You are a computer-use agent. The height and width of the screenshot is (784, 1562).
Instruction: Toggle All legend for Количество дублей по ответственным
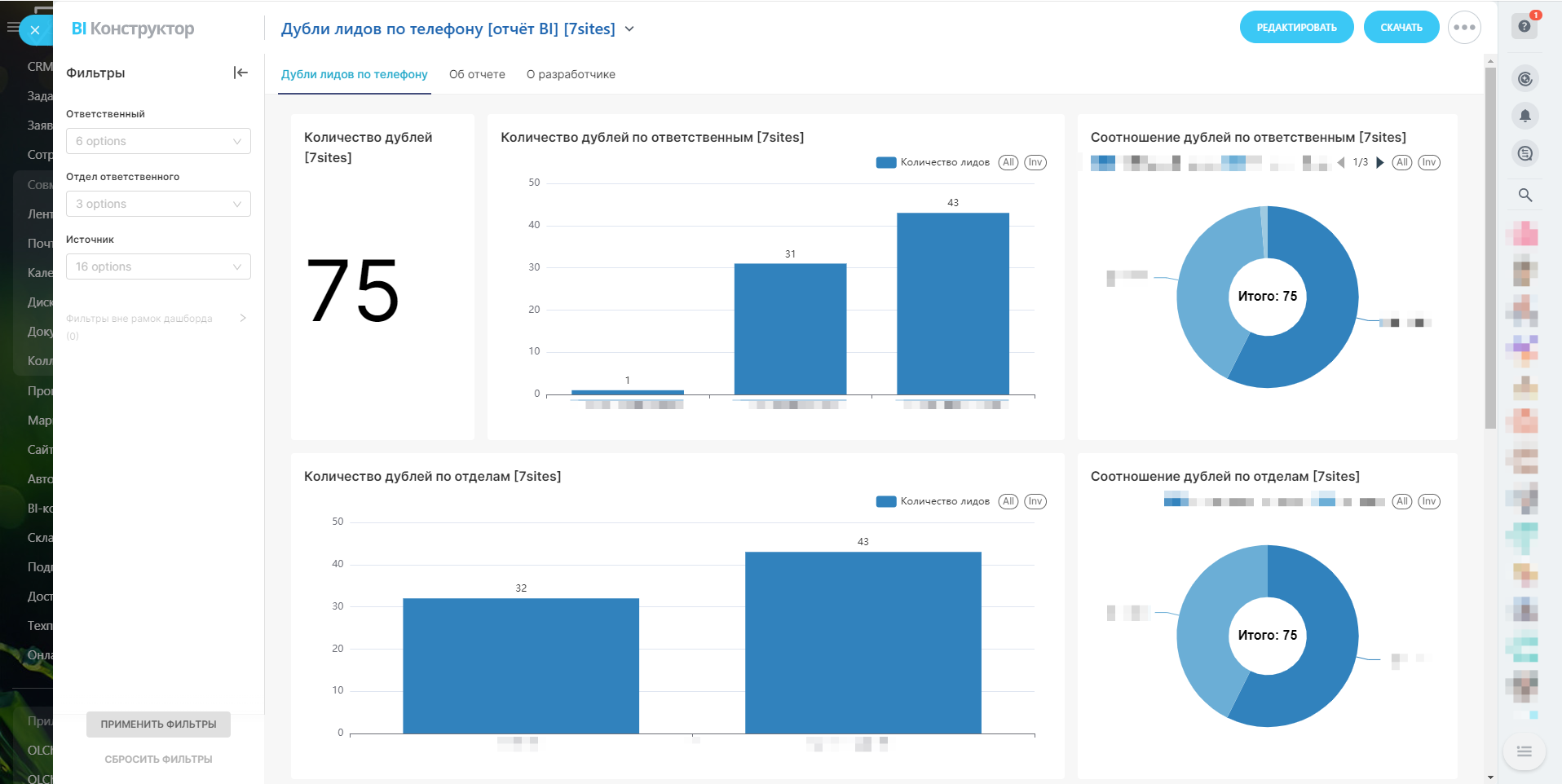pyautogui.click(x=1008, y=162)
